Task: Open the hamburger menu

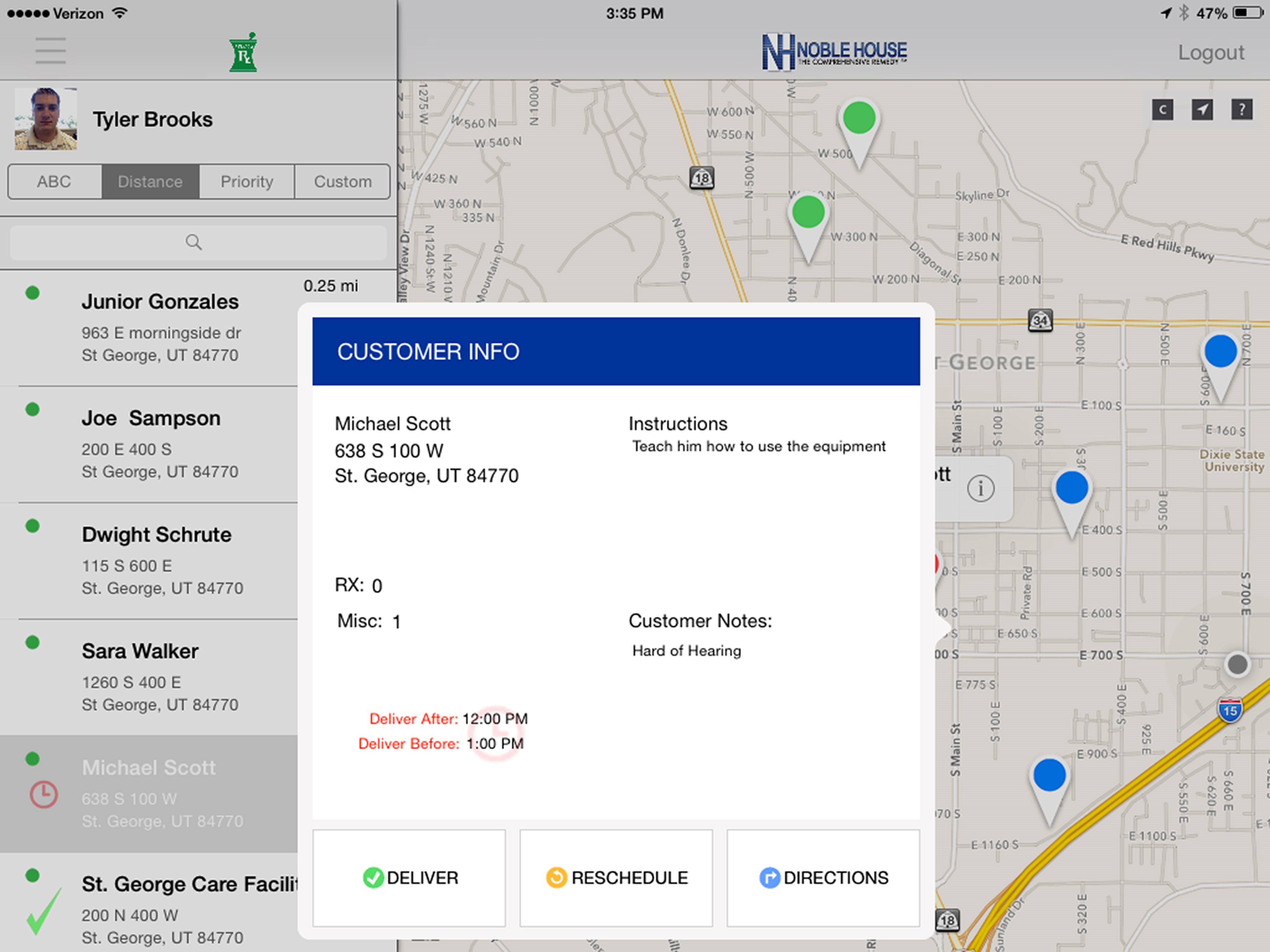Action: click(x=51, y=51)
